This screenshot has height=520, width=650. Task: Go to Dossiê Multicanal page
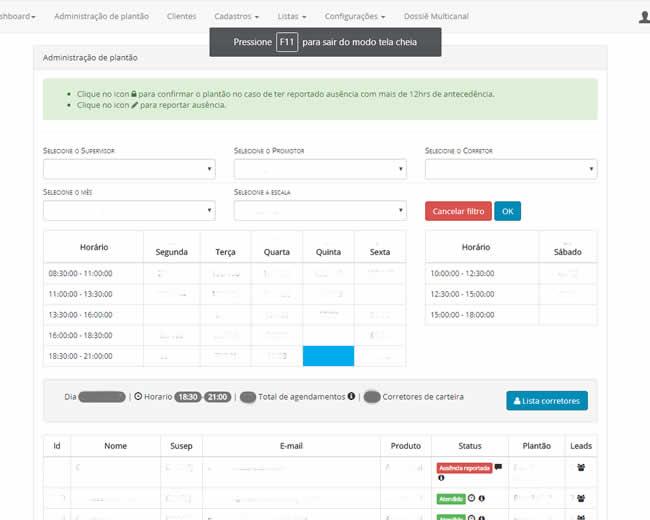[x=436, y=17]
